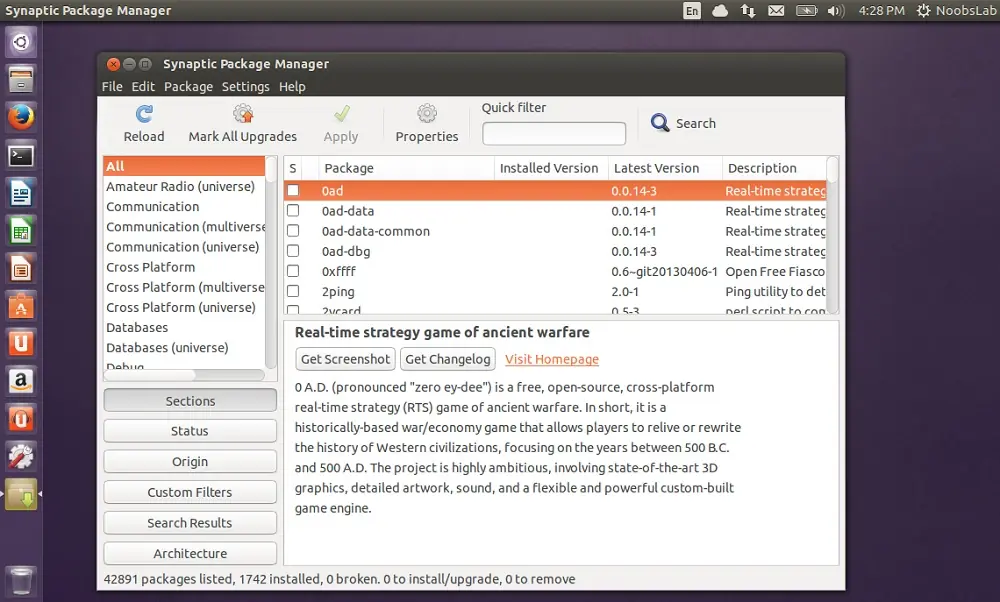Click the Reload toolbar icon
This screenshot has width=1000, height=602.
[144, 114]
